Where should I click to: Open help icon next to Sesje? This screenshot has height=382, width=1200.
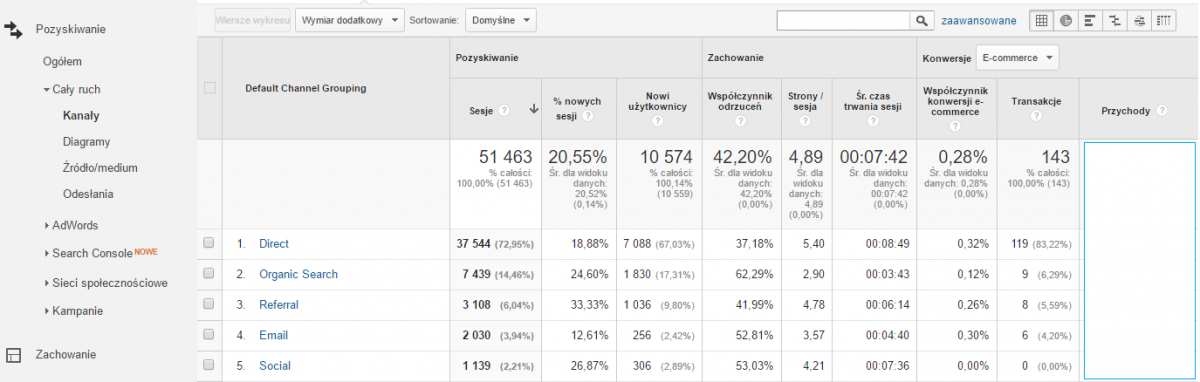505,111
